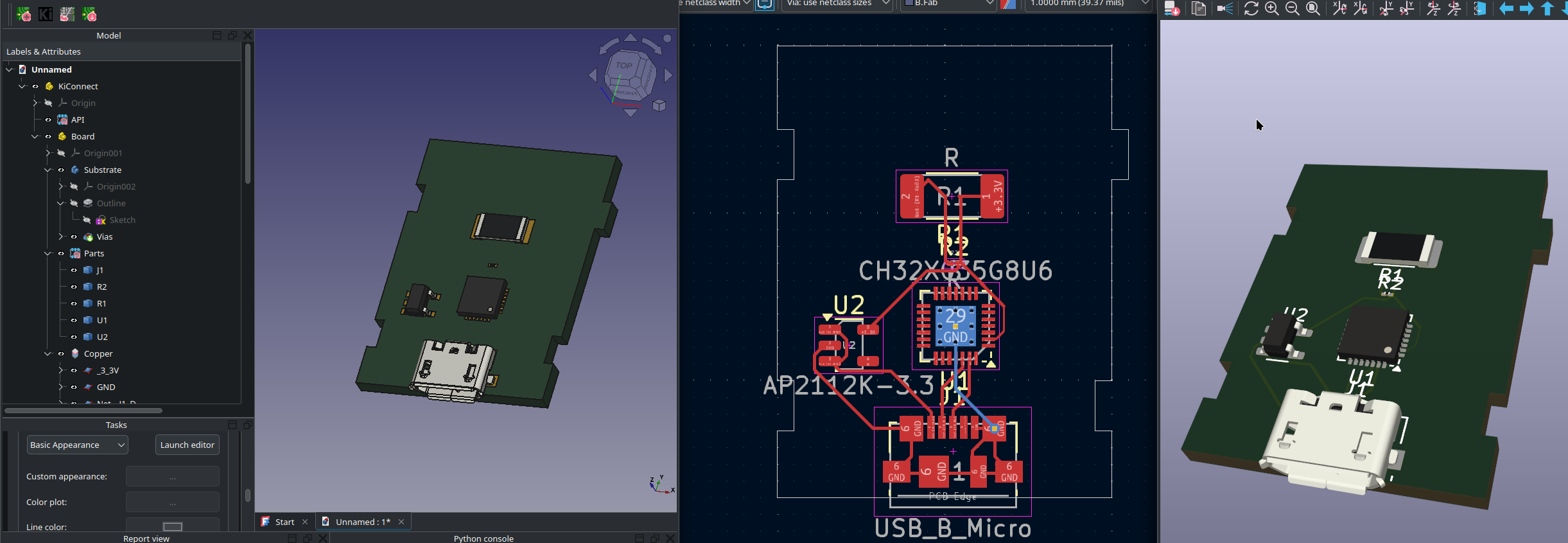
Task: Move board left with blue arrow
Action: click(x=1506, y=9)
